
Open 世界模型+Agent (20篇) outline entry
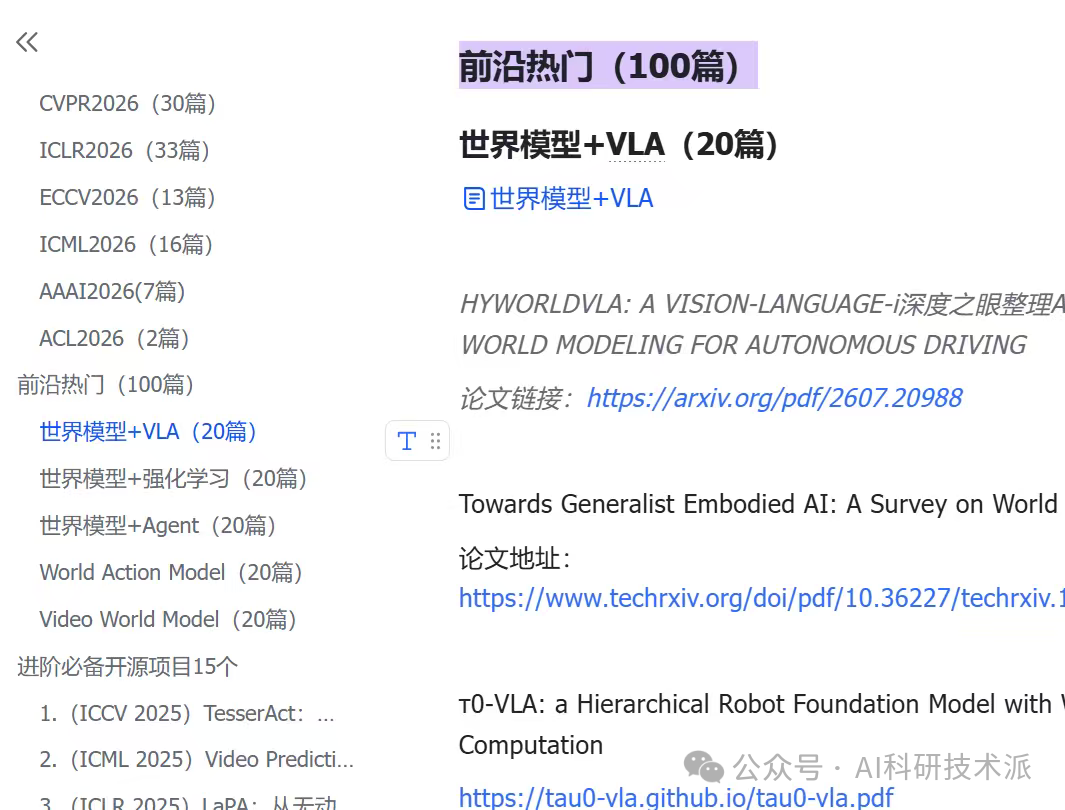click(x=158, y=526)
